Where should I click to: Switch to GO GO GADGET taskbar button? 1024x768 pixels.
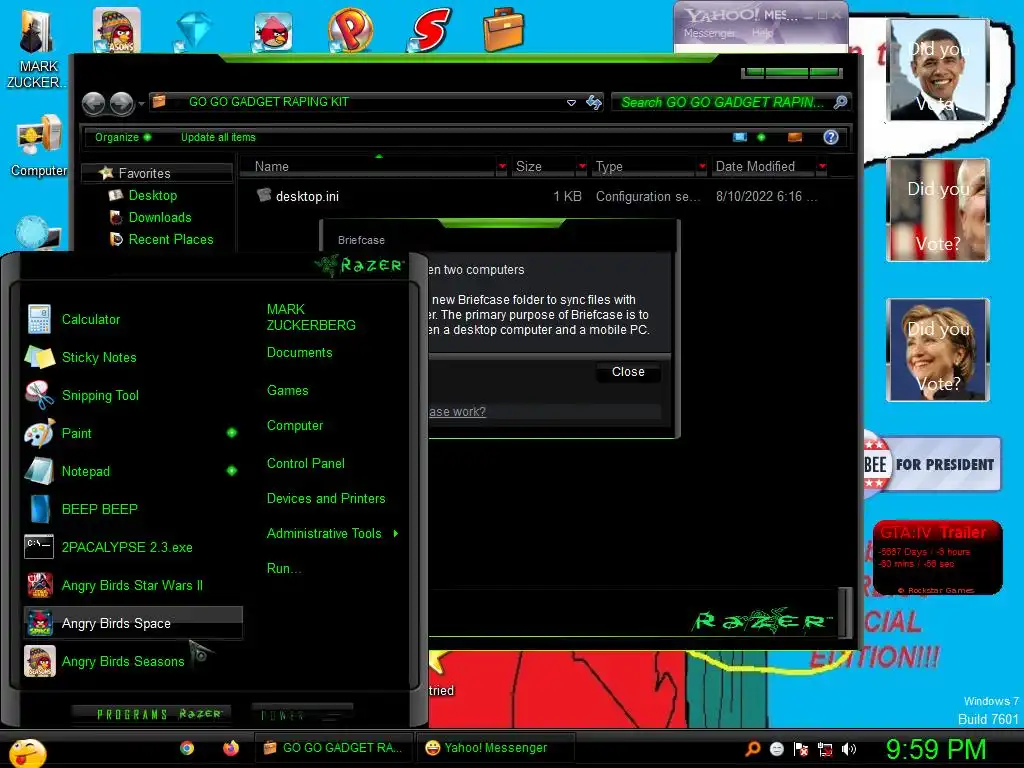333,748
